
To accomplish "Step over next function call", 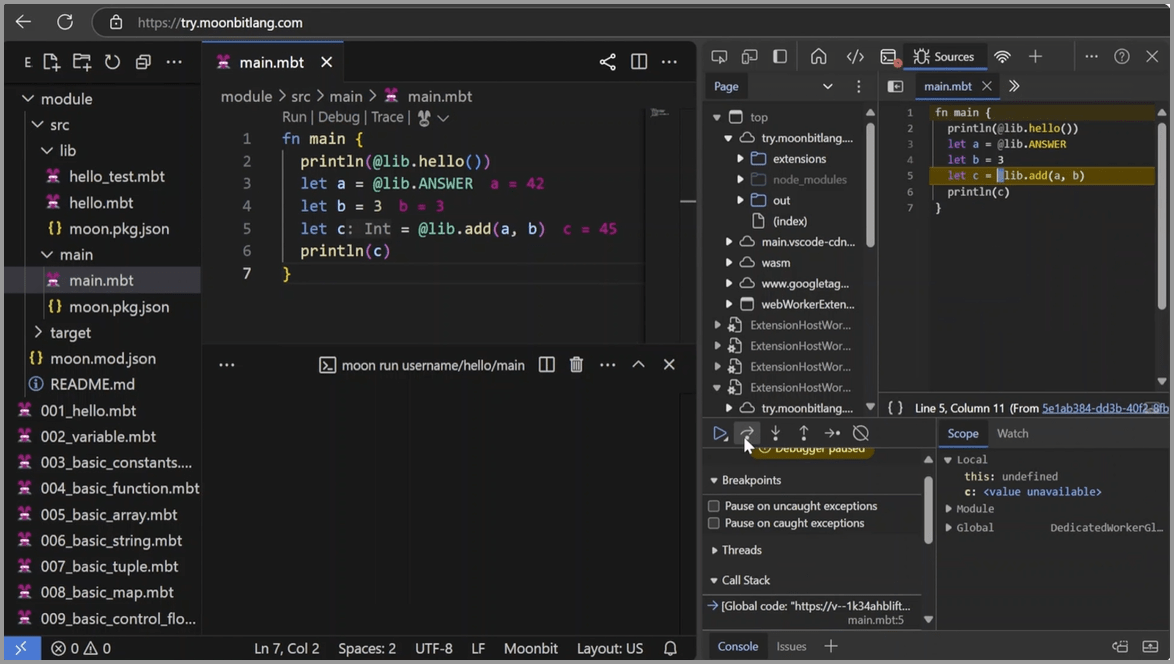I will coord(747,433).
